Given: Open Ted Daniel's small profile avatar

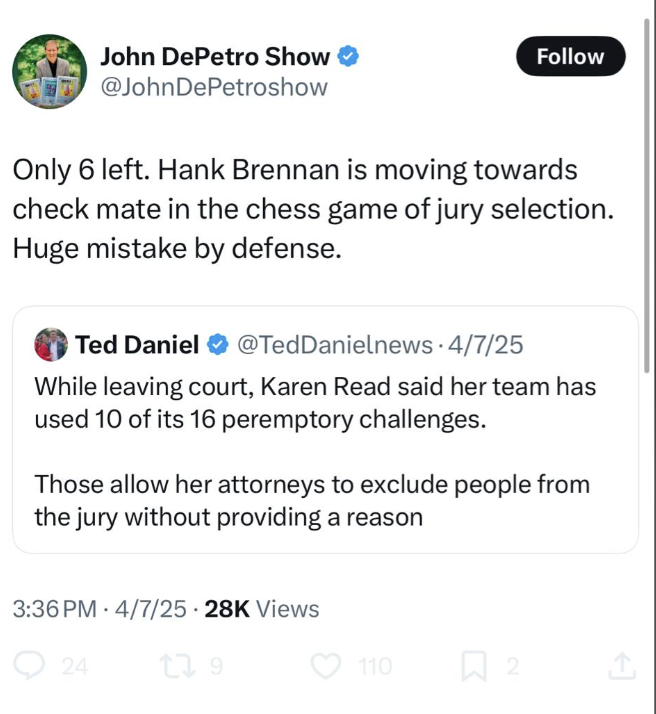Looking at the screenshot, I should click(x=51, y=346).
